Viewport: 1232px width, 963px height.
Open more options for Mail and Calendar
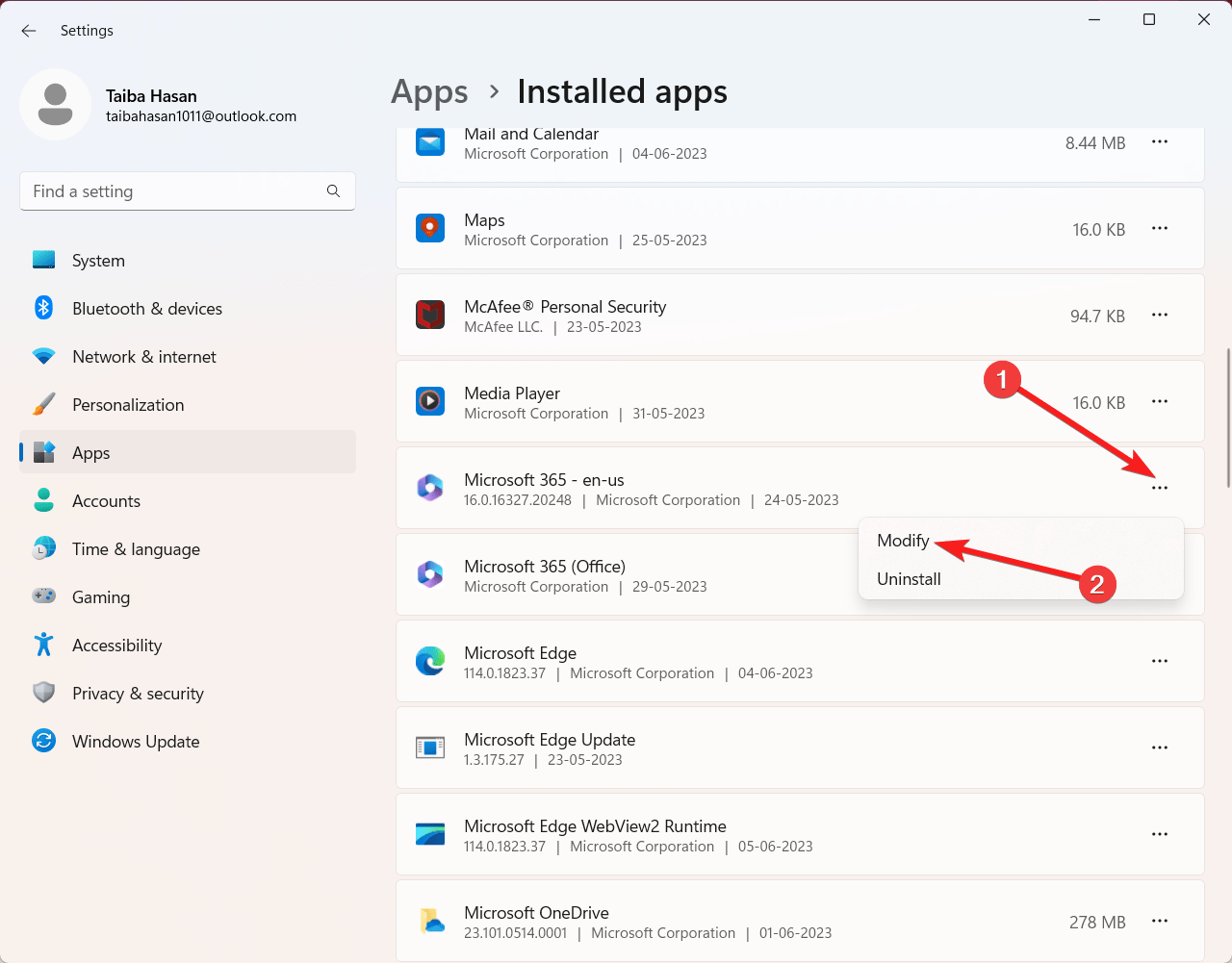tap(1160, 141)
